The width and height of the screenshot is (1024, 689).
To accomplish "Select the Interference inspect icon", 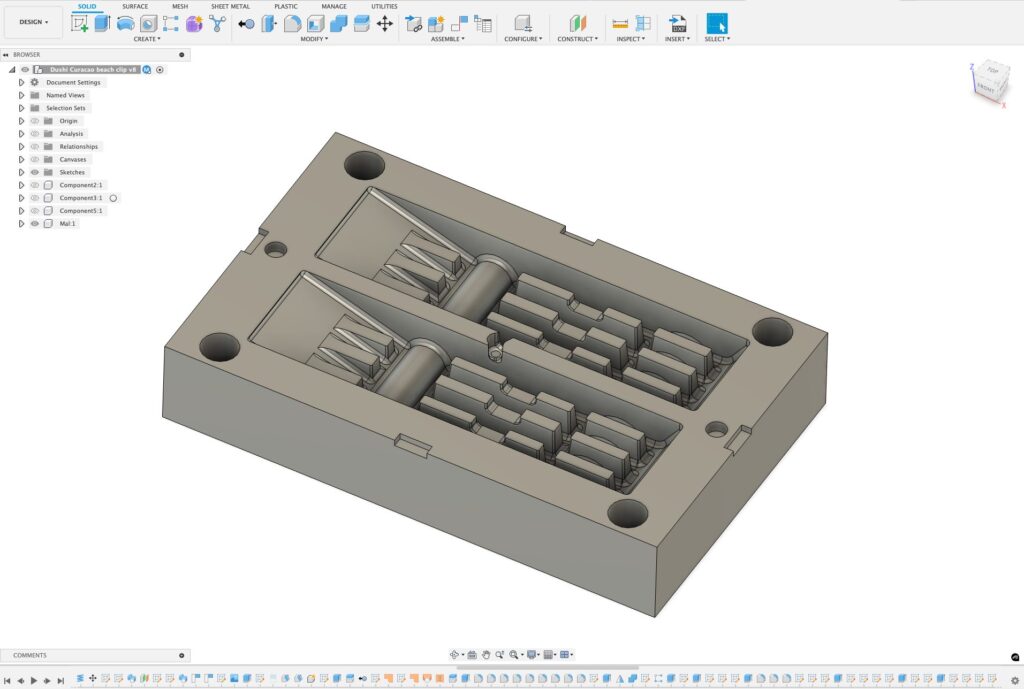I will coord(643,24).
